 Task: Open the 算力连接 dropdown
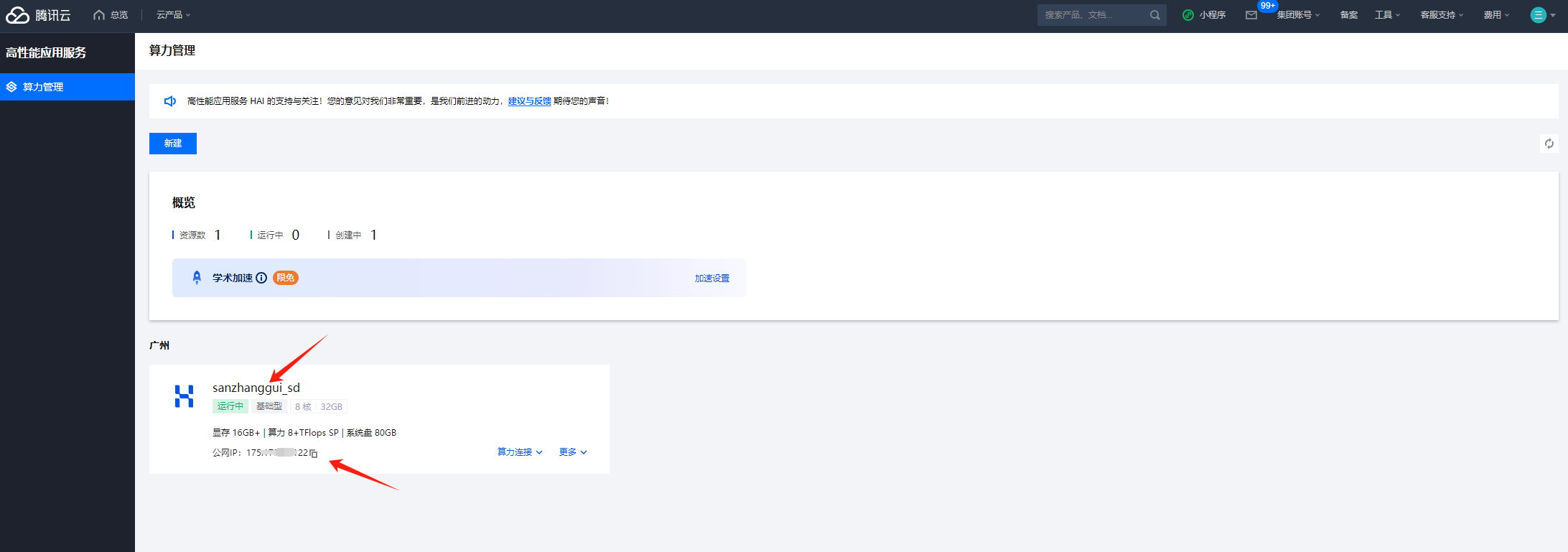tap(520, 452)
